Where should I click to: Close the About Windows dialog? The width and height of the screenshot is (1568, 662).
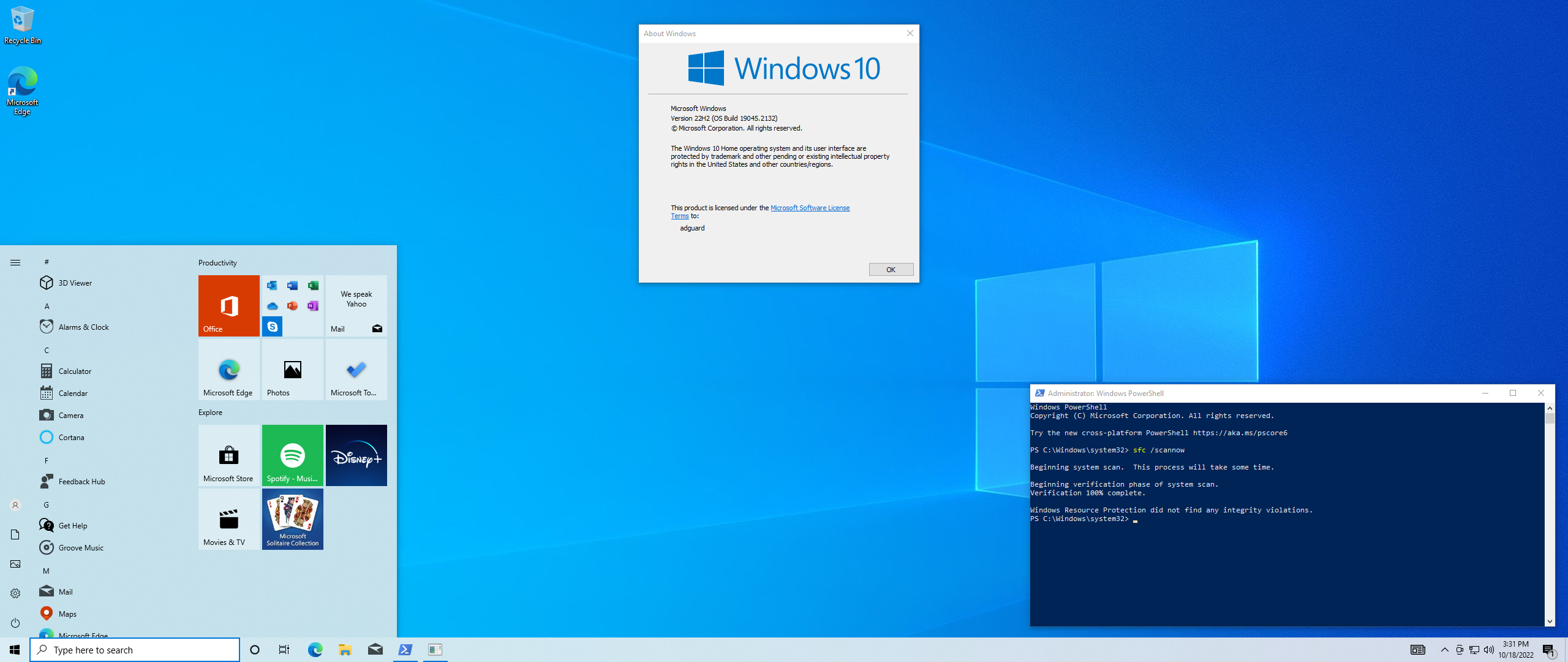click(x=910, y=33)
